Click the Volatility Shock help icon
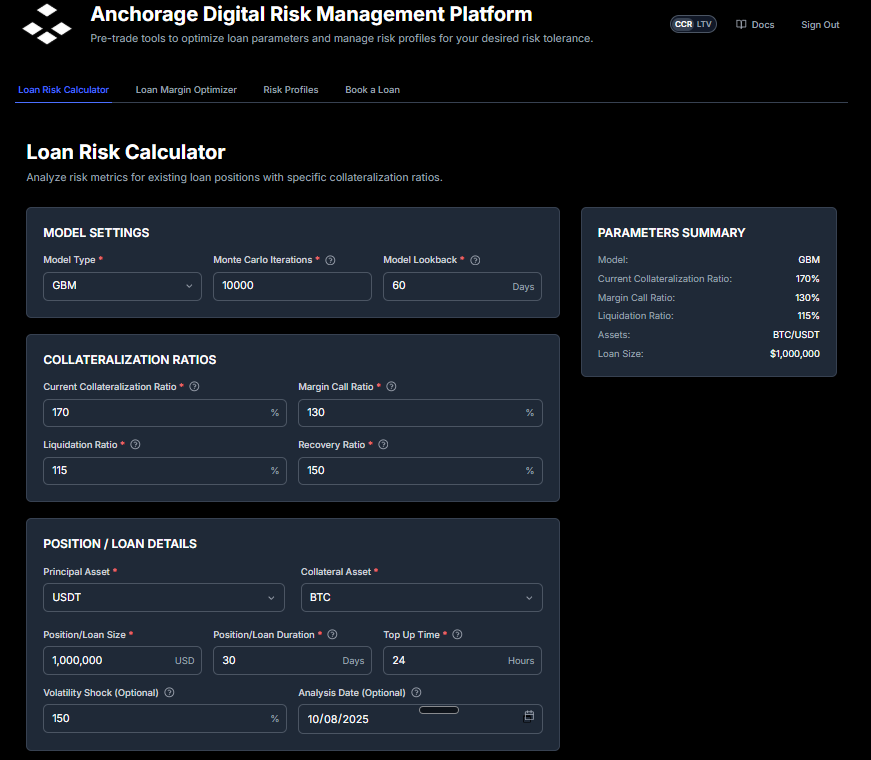 pos(169,692)
